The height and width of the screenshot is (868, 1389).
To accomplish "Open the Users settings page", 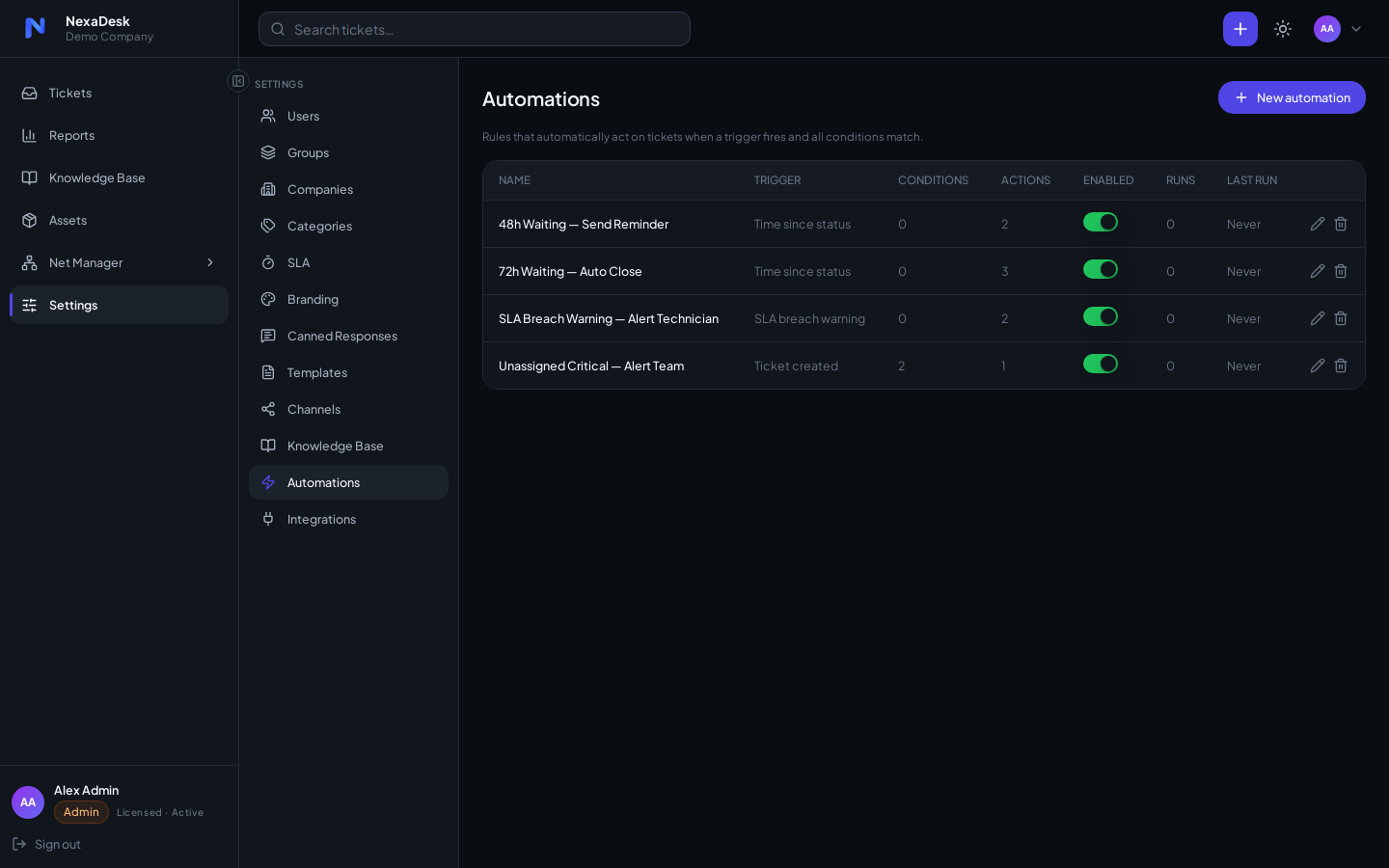I will [x=348, y=116].
